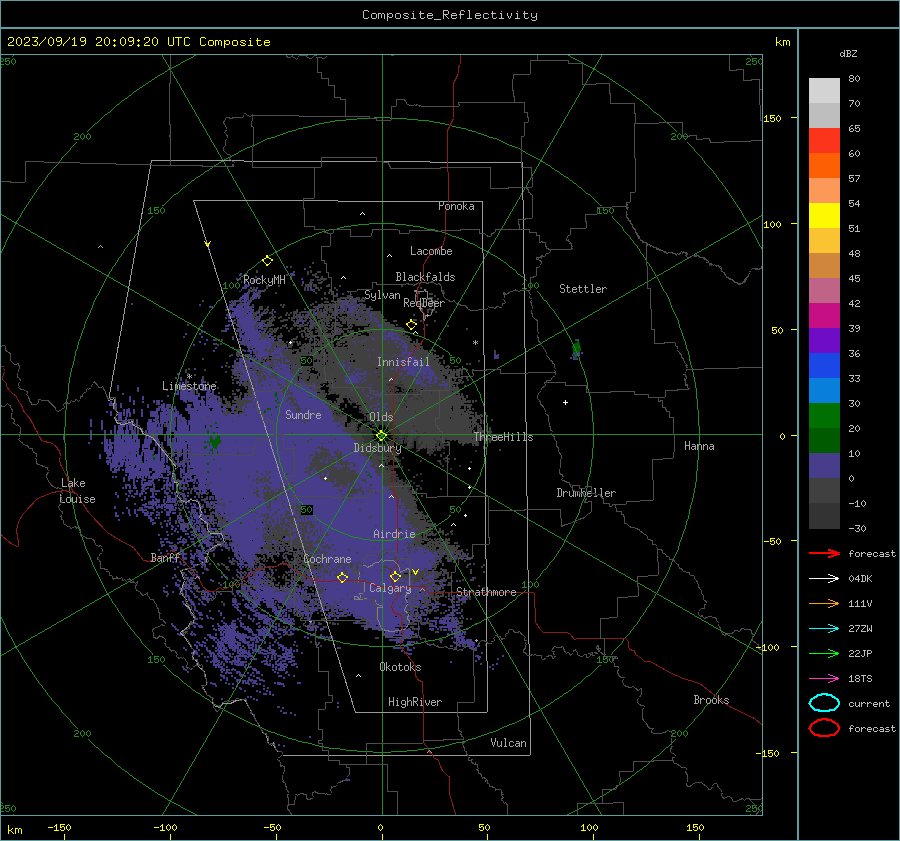The width and height of the screenshot is (900, 841).
Task: Click the cyan 27ZW arrow in legend
Action: pos(824,629)
